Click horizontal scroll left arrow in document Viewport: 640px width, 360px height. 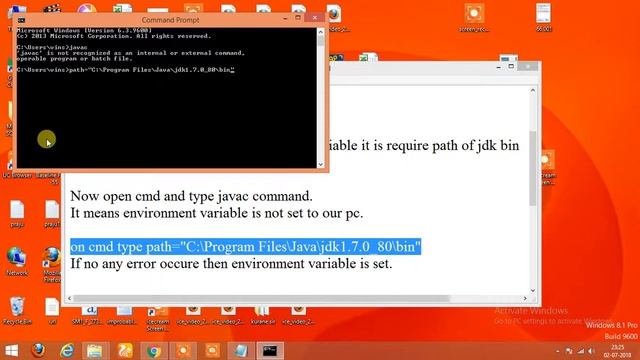point(69,298)
